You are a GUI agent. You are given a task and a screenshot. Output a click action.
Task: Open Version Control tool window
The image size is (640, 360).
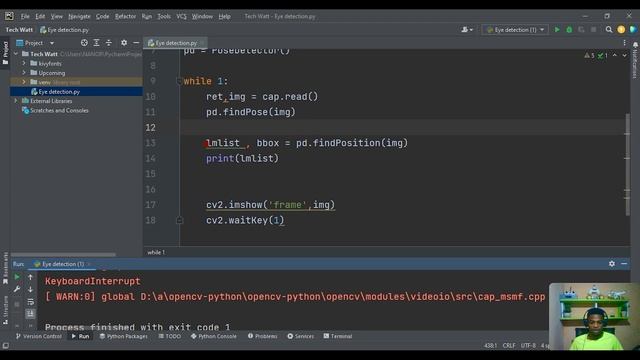coord(39,336)
